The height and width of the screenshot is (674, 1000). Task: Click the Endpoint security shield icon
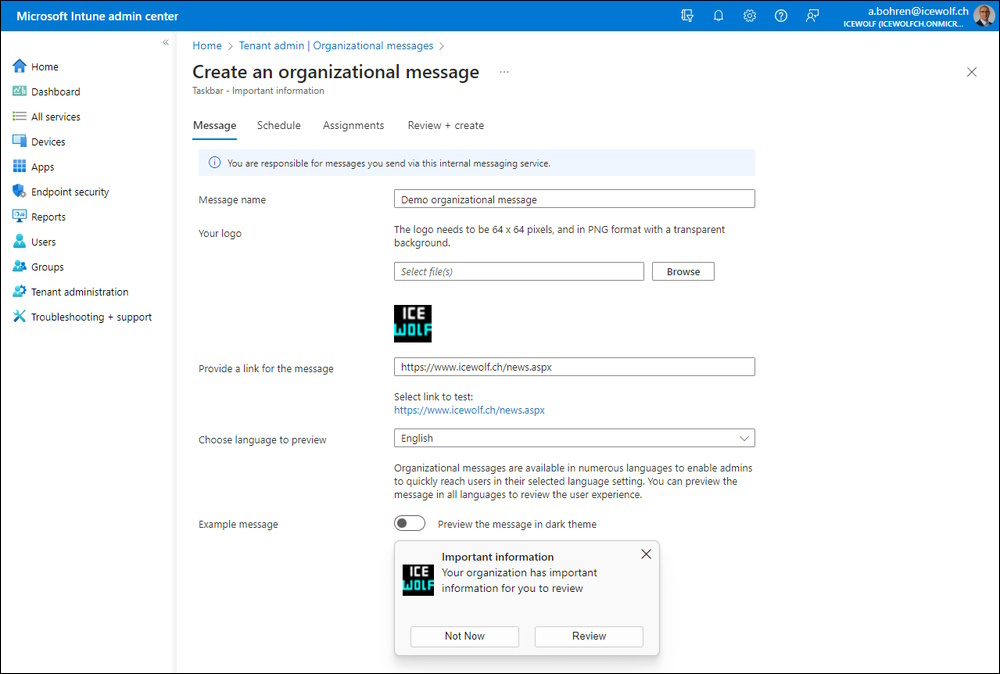20,191
